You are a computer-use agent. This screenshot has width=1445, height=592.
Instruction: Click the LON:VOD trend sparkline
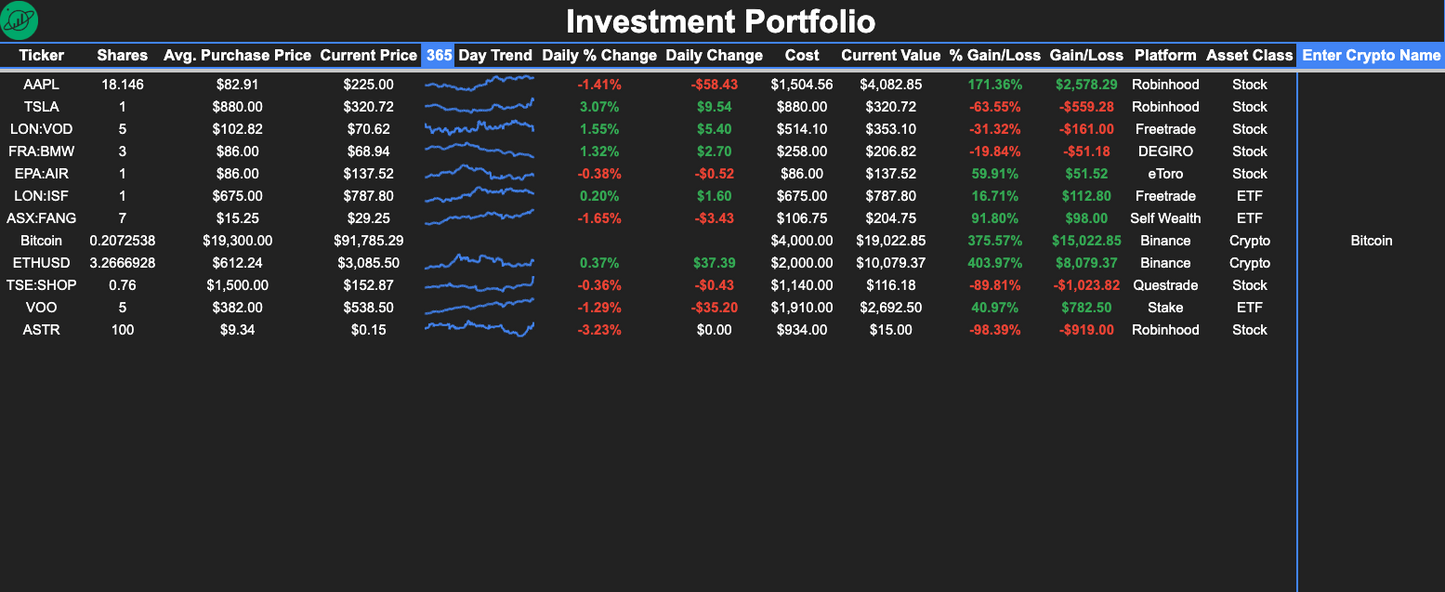pos(478,128)
